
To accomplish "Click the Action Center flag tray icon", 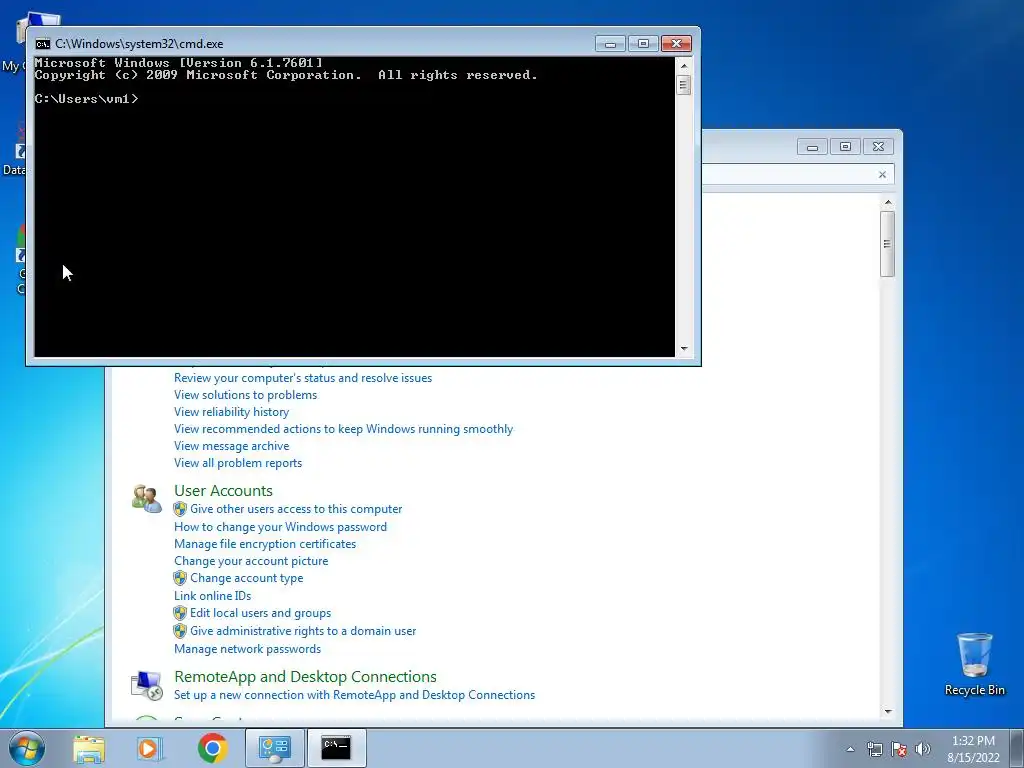I will (x=899, y=749).
